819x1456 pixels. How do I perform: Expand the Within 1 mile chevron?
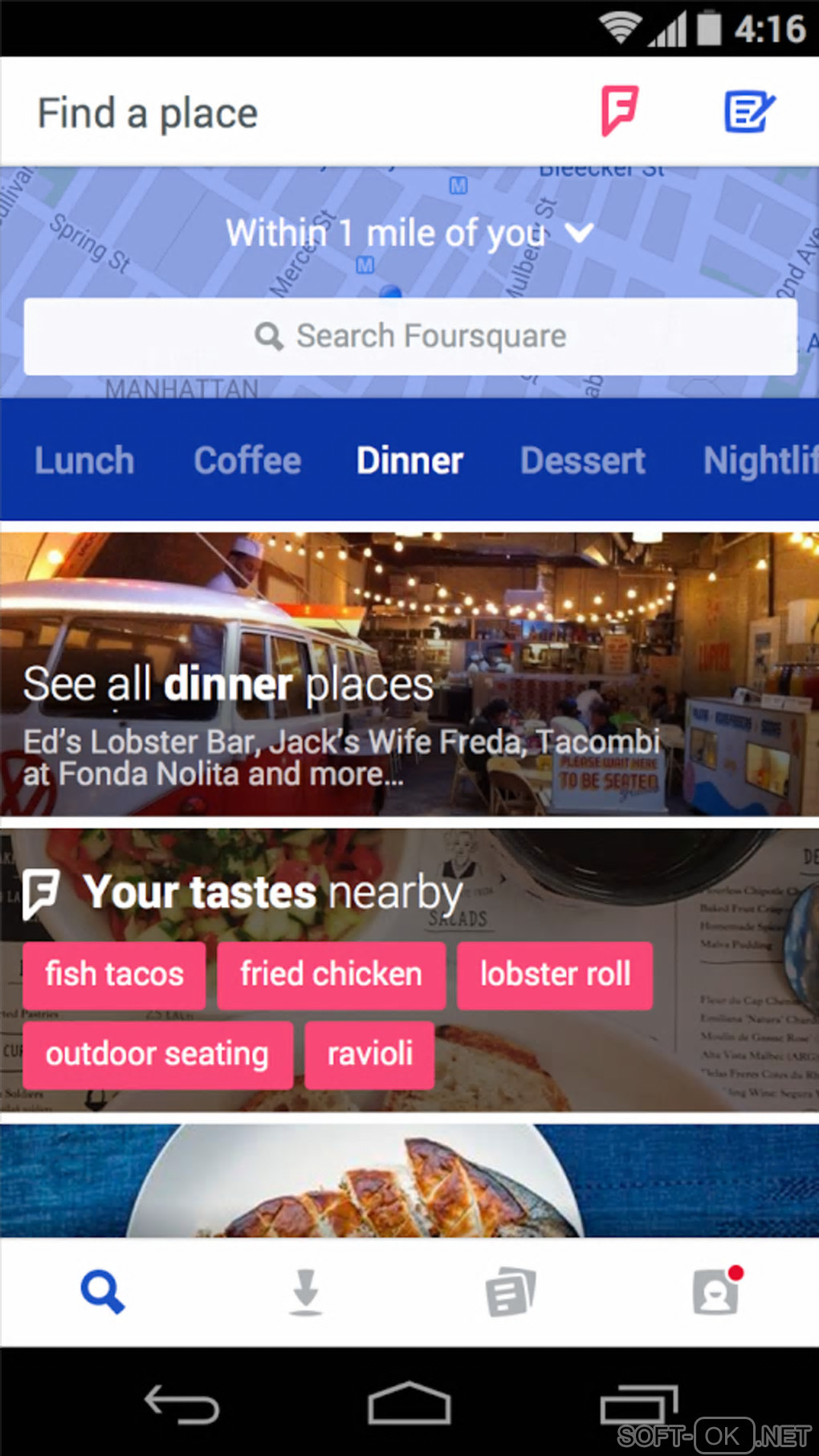(579, 234)
